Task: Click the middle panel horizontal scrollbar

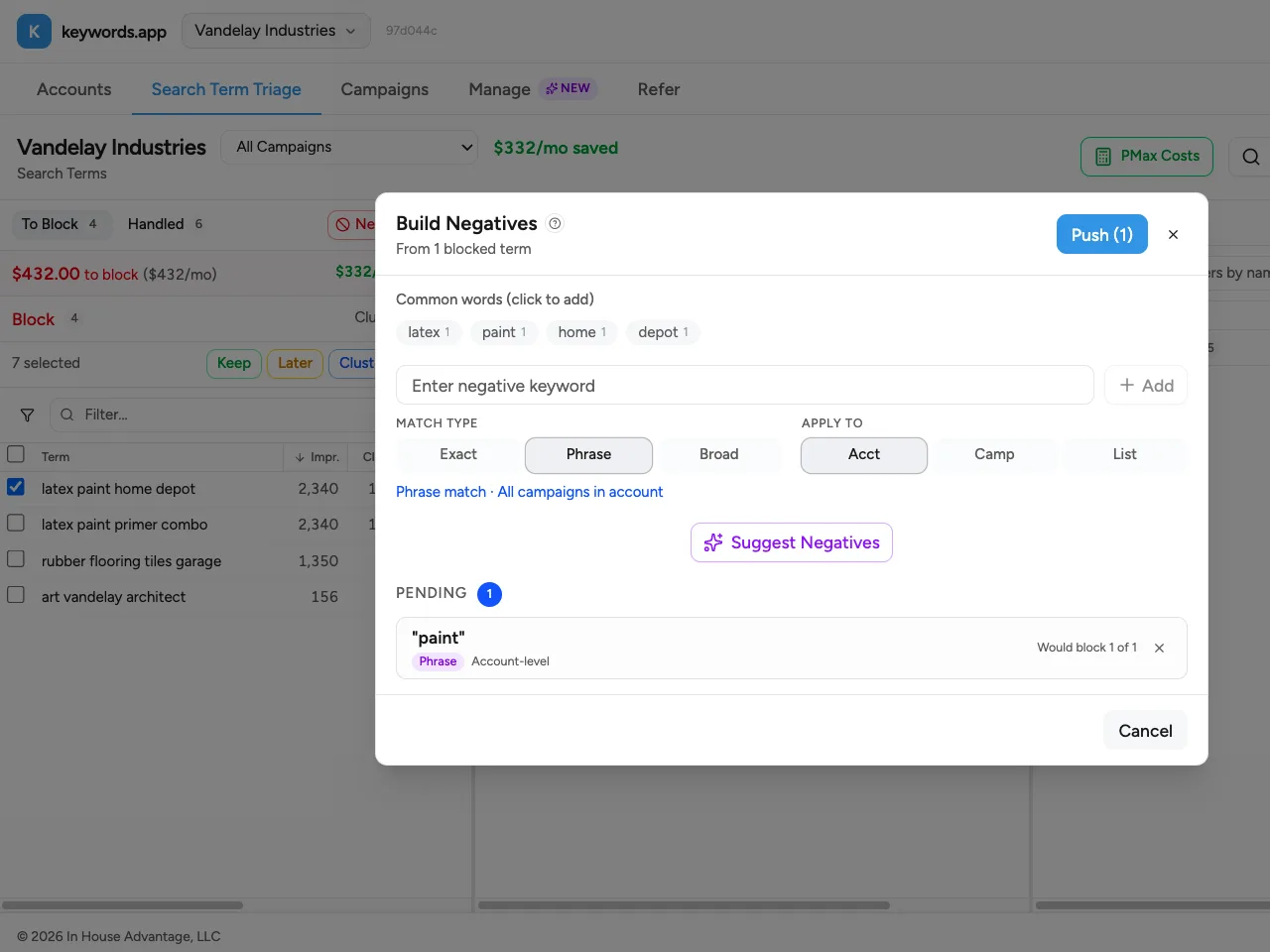Action: [684, 905]
